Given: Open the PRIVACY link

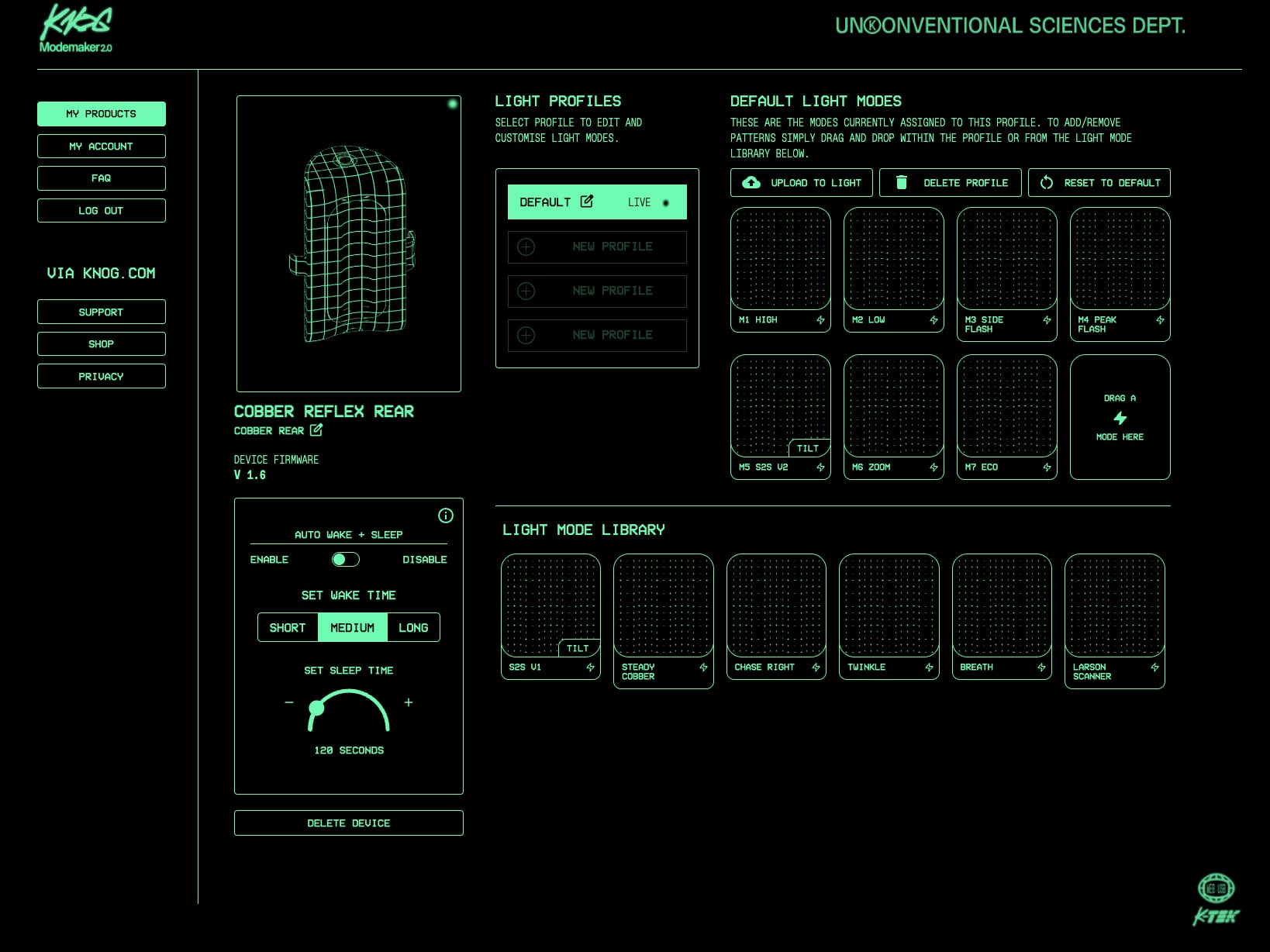Looking at the screenshot, I should tap(102, 376).
